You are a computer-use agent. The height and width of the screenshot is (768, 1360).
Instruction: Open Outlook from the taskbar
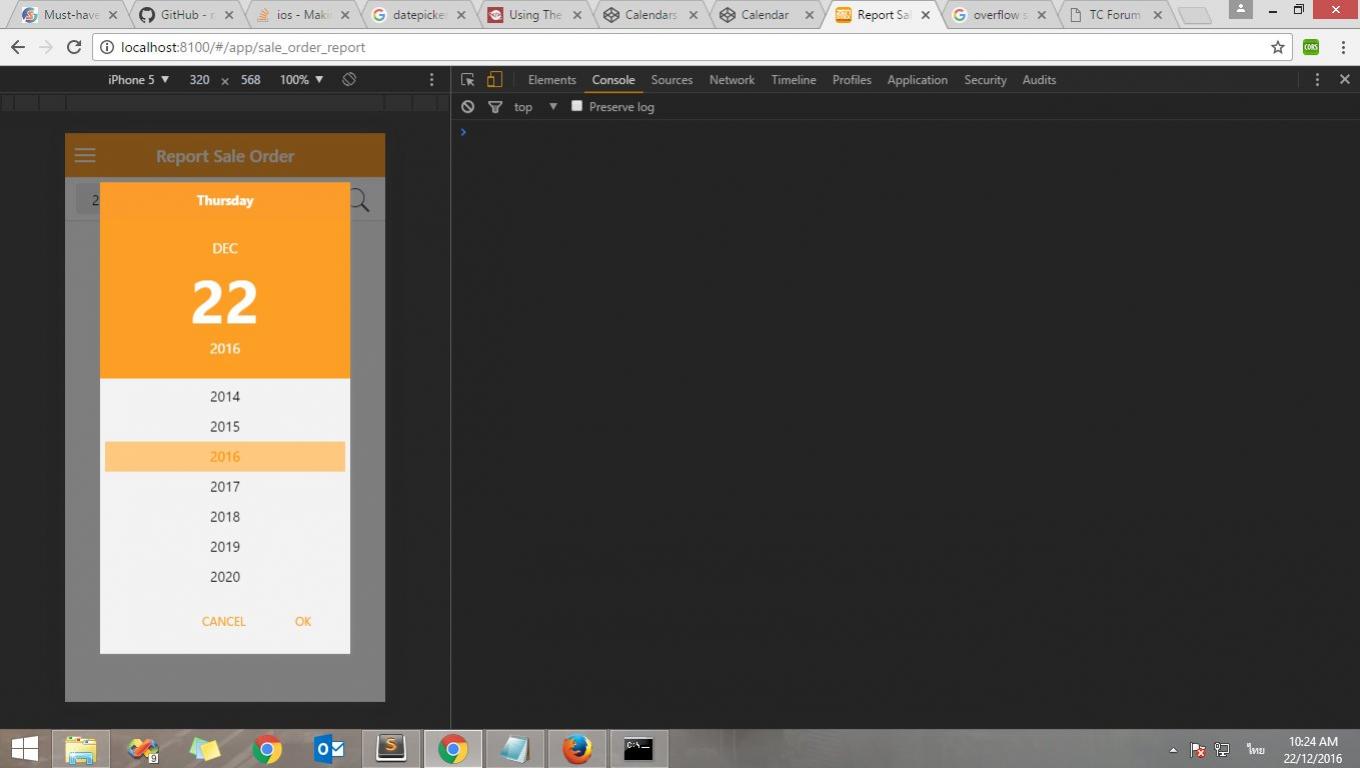[328, 749]
